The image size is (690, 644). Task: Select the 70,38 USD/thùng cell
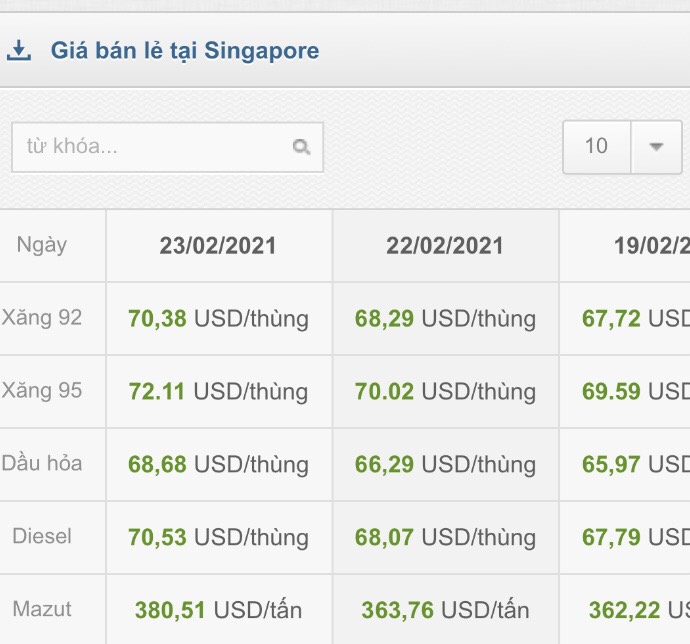pyautogui.click(x=219, y=318)
